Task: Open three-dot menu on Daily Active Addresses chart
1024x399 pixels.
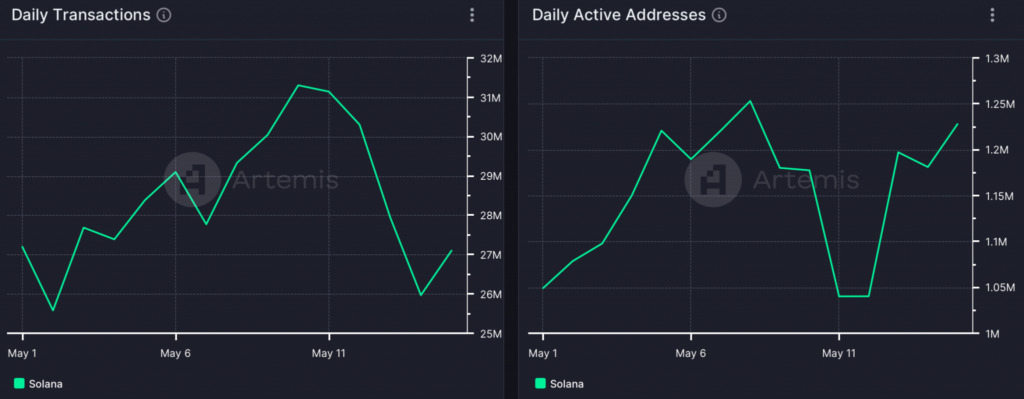Action: coord(993,15)
